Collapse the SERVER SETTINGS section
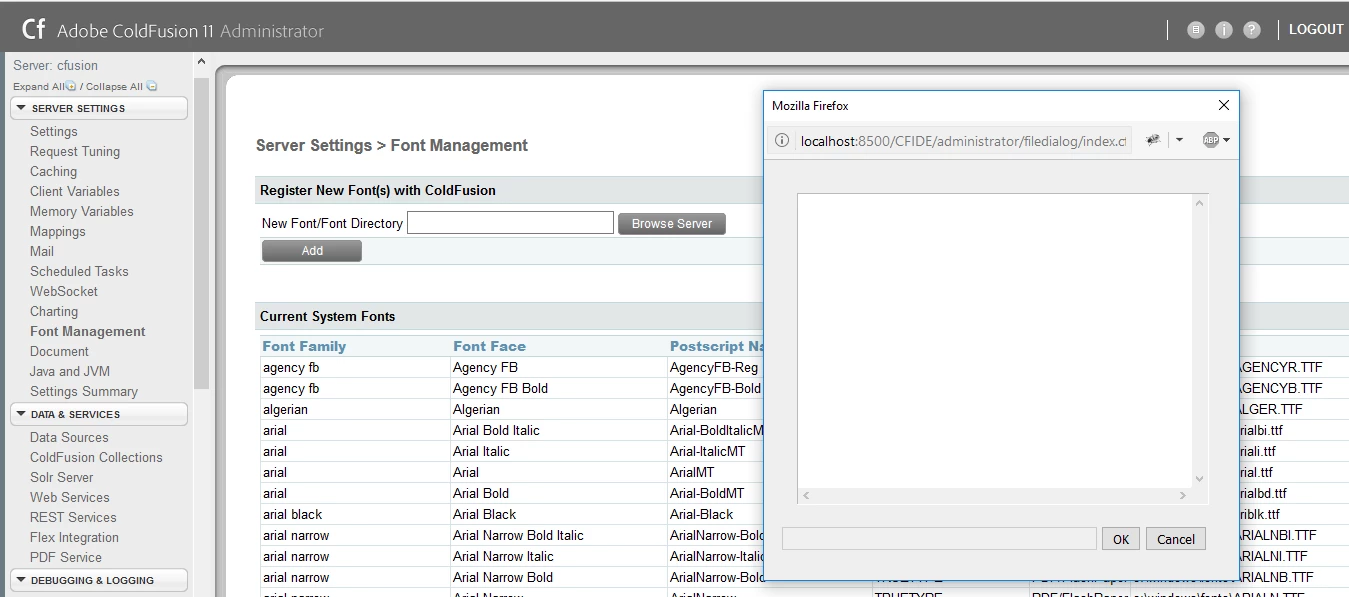Screen dimensions: 1349x597 (x=99, y=108)
